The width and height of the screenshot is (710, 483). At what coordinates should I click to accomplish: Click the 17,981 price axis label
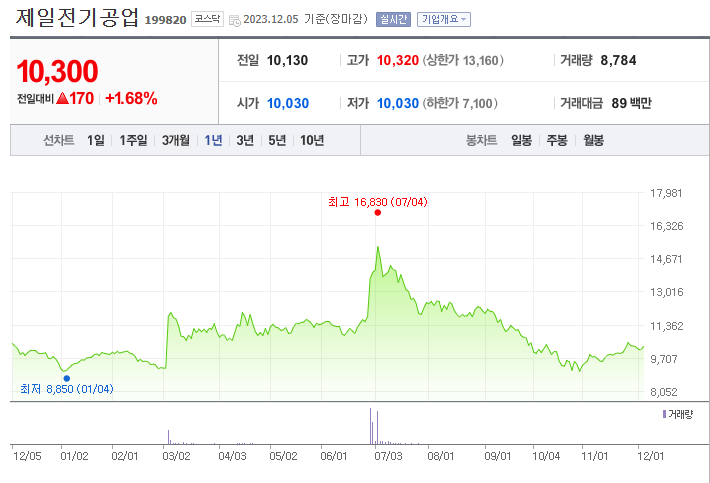(666, 193)
